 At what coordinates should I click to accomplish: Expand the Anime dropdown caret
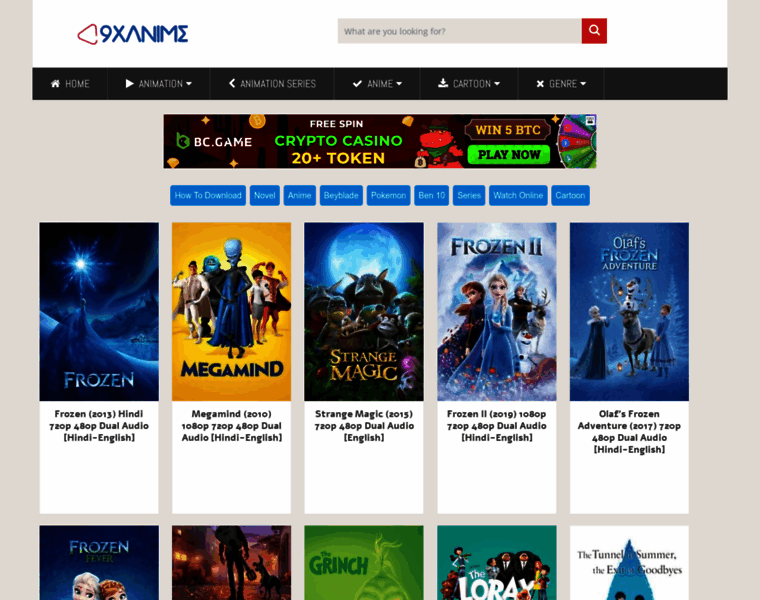click(x=399, y=84)
